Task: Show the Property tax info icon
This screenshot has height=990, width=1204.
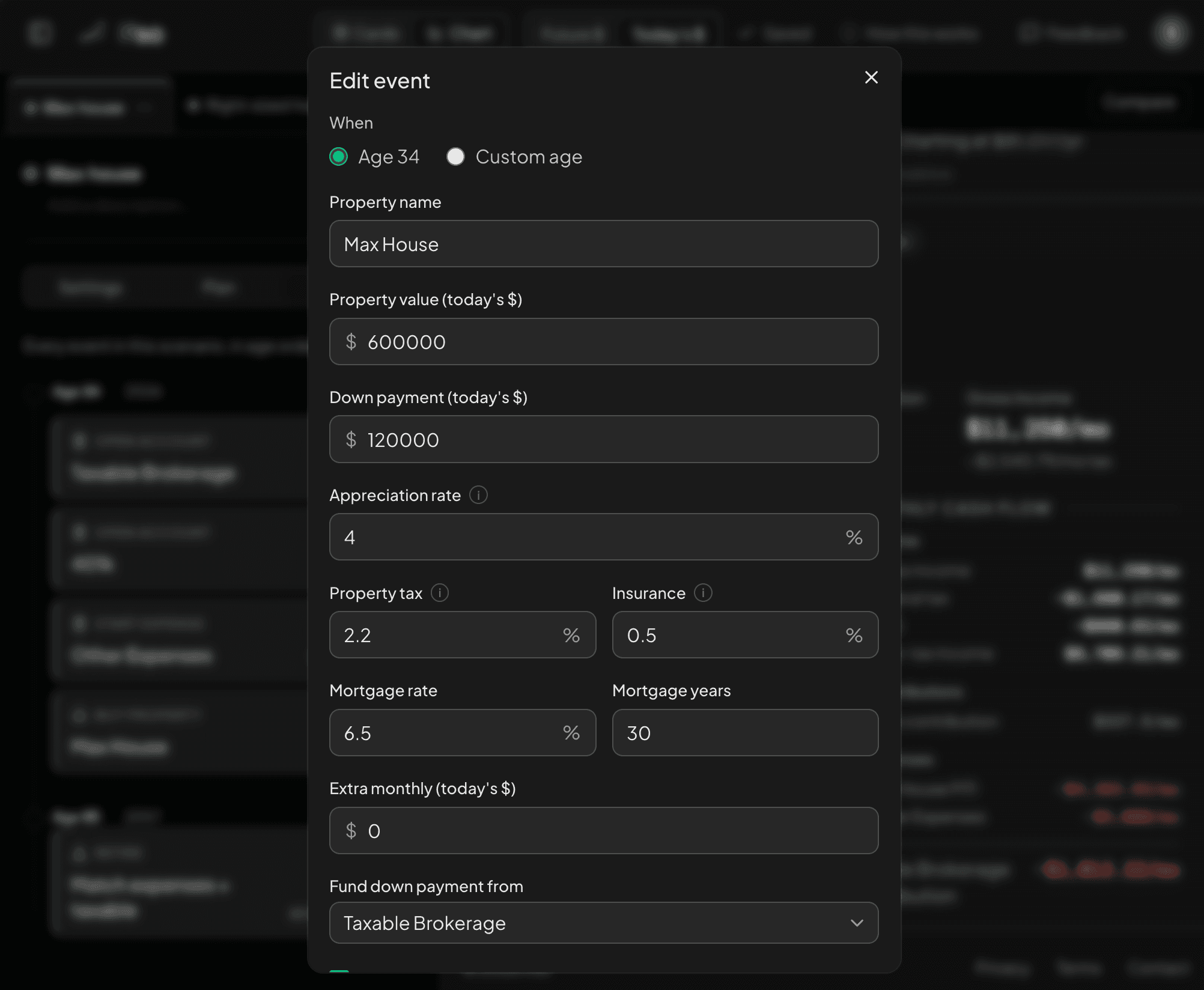Action: (x=440, y=593)
